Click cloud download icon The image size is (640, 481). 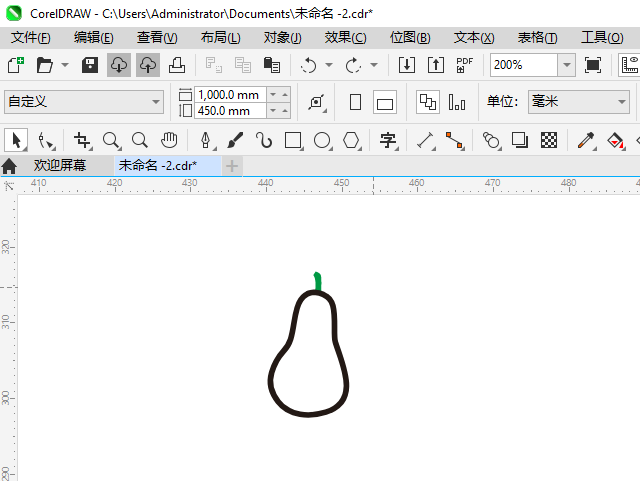(x=119, y=65)
